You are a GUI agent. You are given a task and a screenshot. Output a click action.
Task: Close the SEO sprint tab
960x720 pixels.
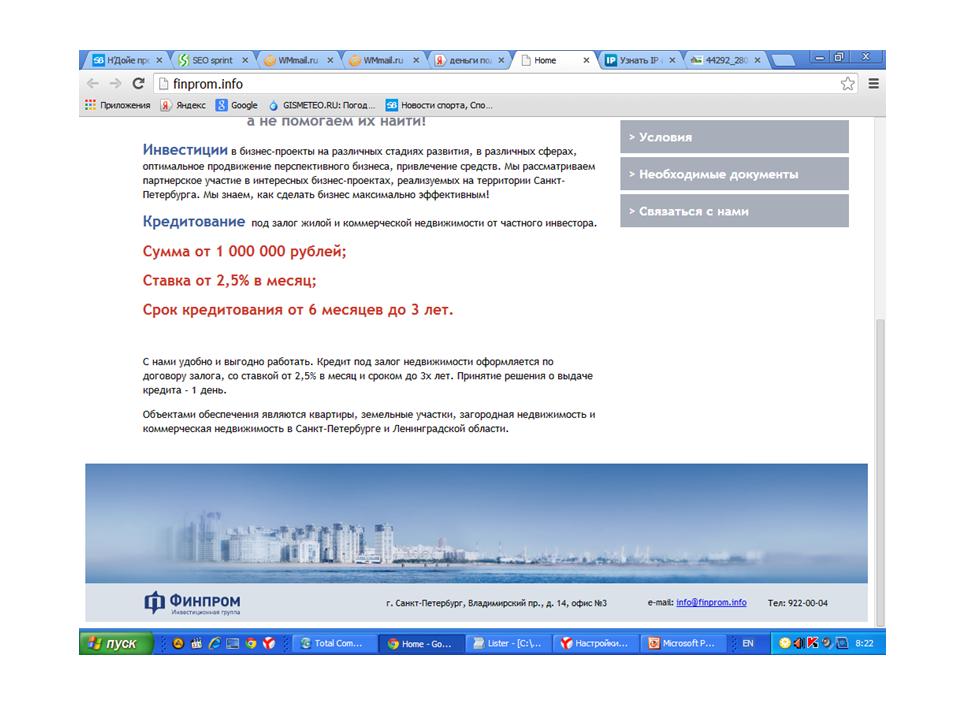pyautogui.click(x=245, y=60)
